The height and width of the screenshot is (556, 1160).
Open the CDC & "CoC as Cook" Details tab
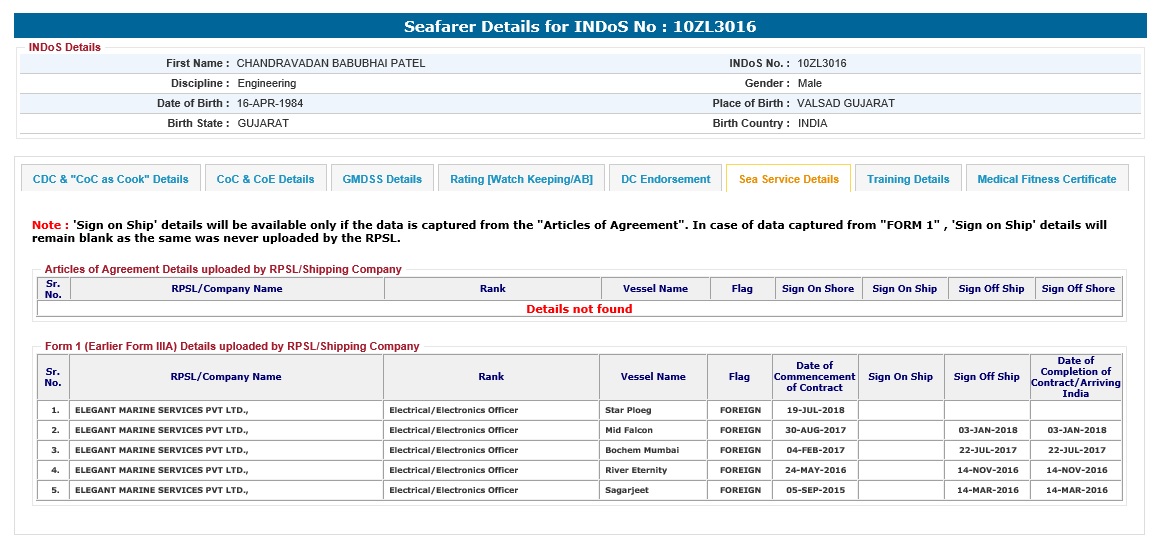tap(110, 179)
